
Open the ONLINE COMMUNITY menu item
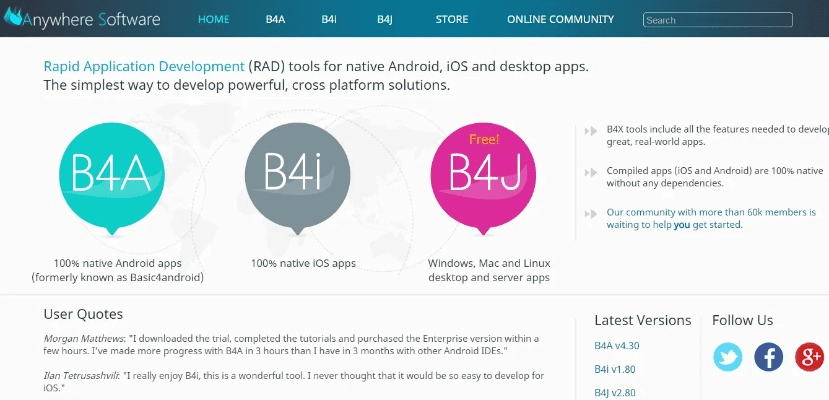point(560,20)
